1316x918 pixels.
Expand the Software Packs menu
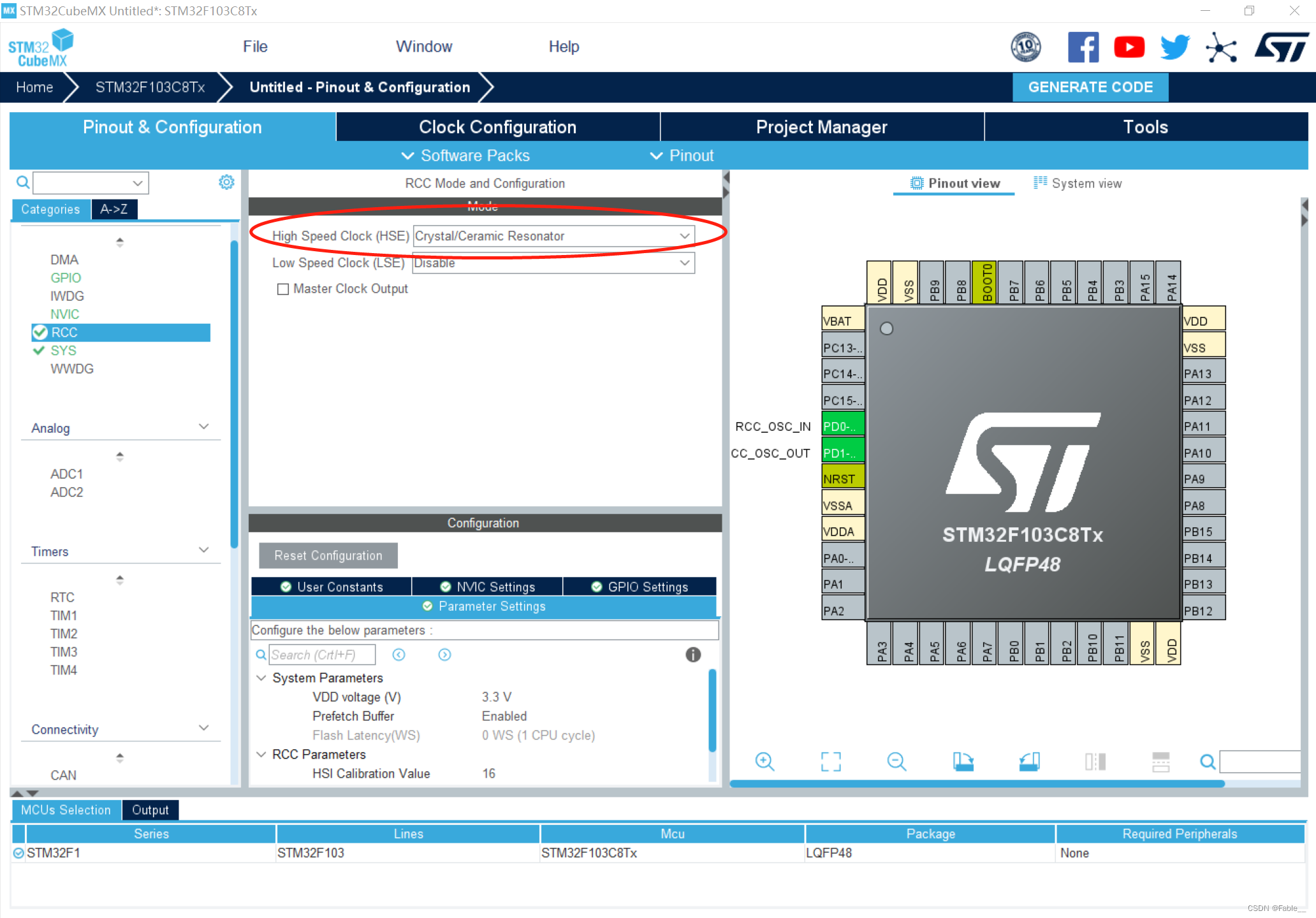point(465,156)
